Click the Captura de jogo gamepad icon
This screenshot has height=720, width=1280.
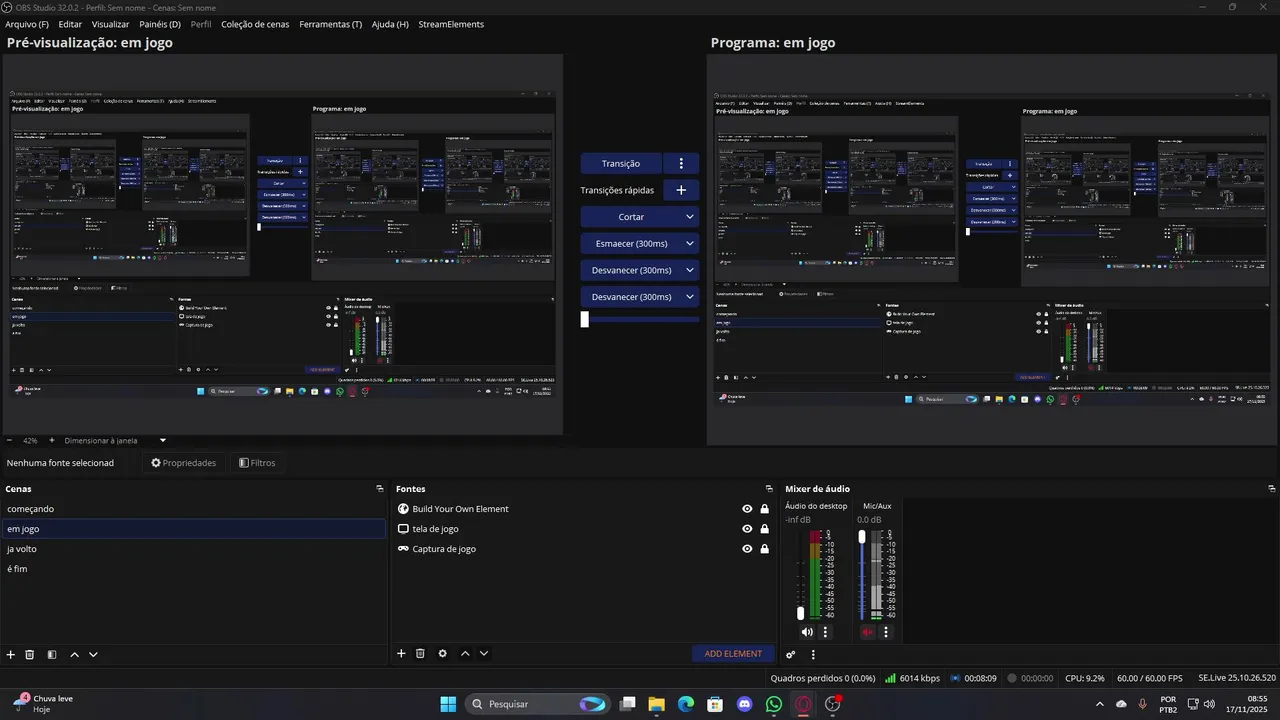(x=403, y=549)
